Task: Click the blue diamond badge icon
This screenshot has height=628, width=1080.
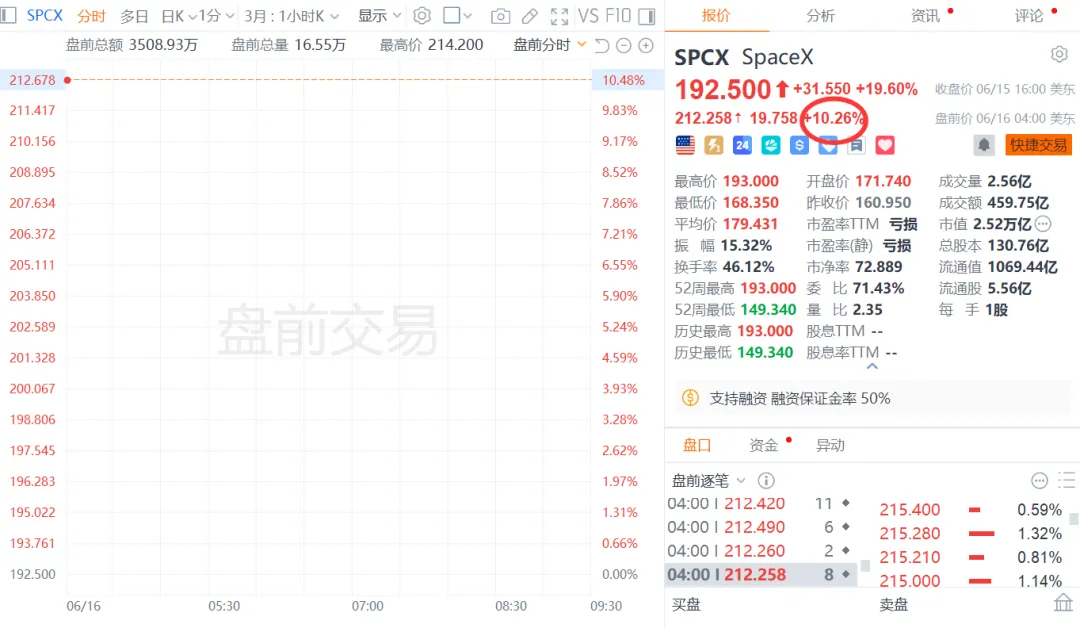Action: pyautogui.click(x=828, y=146)
